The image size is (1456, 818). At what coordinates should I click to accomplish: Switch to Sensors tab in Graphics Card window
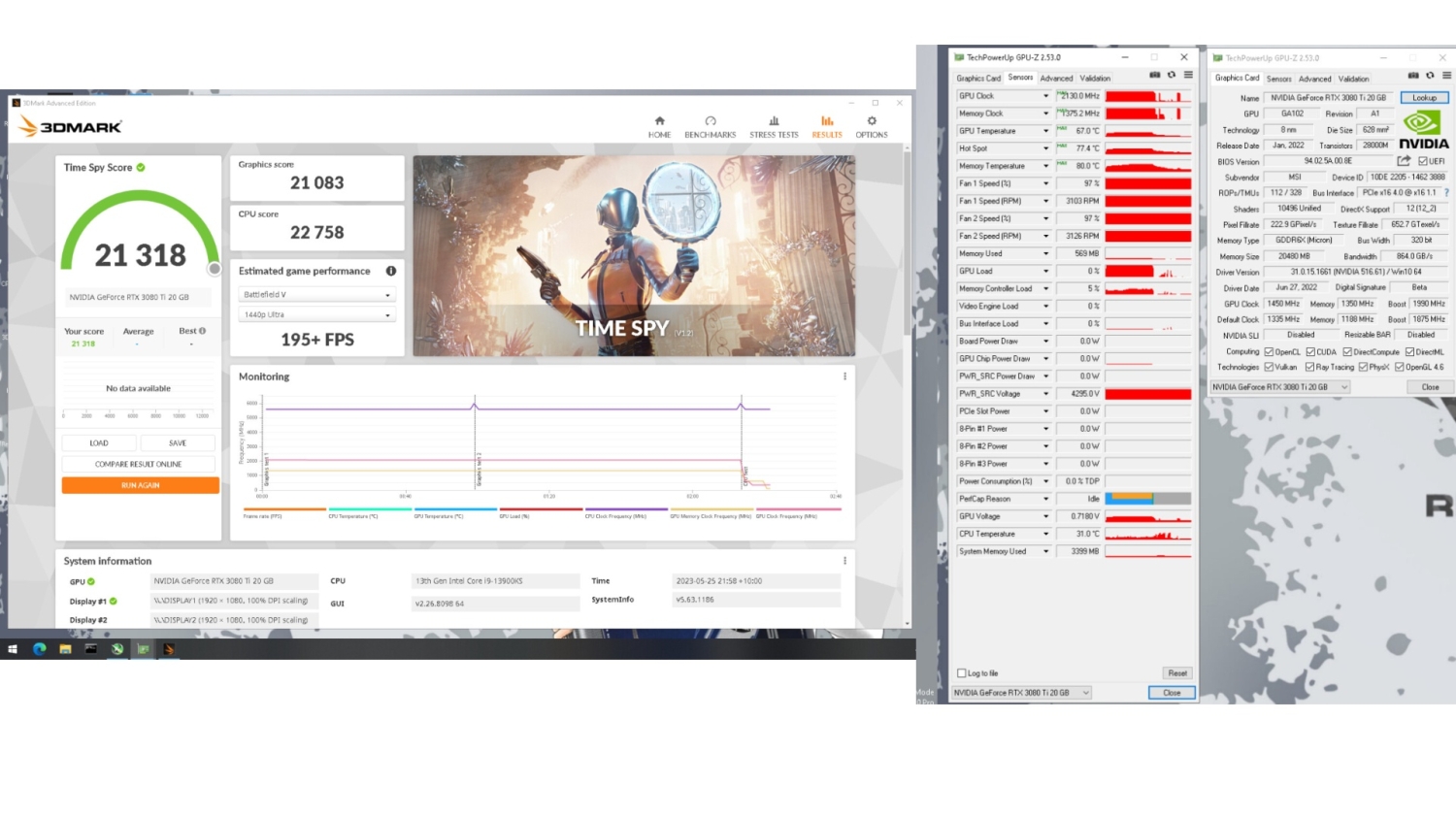(x=1279, y=79)
